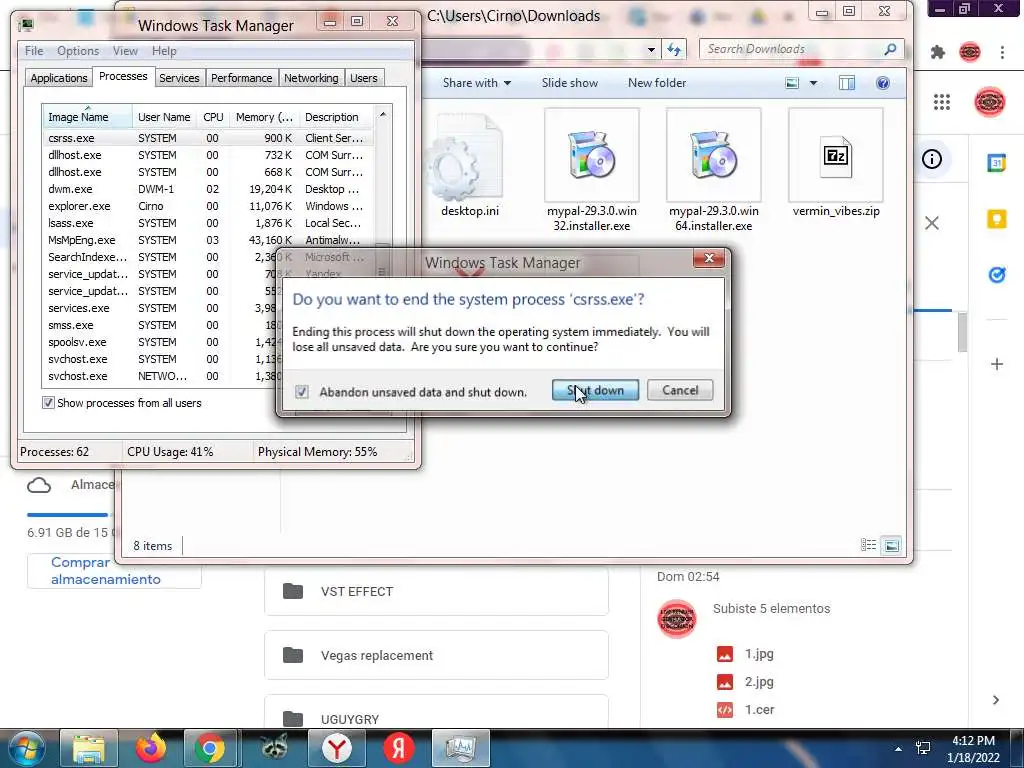
Task: Sort processes by User Name column
Action: tap(164, 117)
